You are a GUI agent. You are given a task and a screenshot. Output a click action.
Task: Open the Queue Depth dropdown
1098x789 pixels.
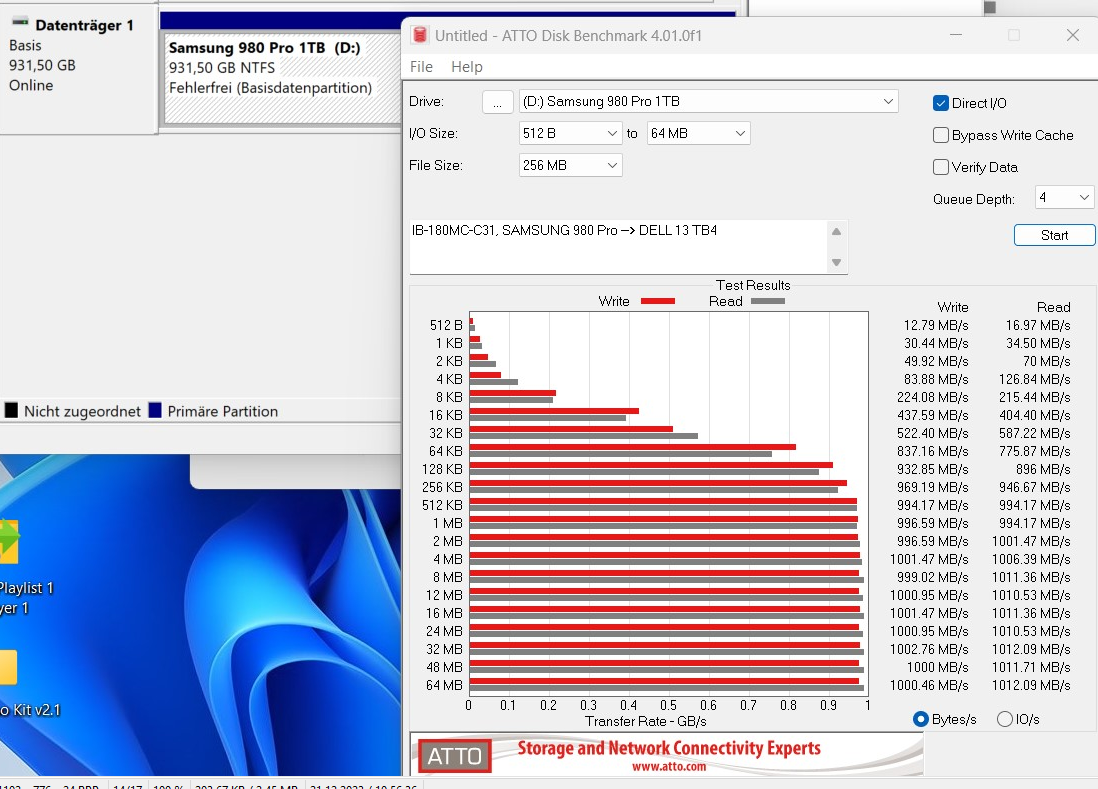click(x=1064, y=197)
